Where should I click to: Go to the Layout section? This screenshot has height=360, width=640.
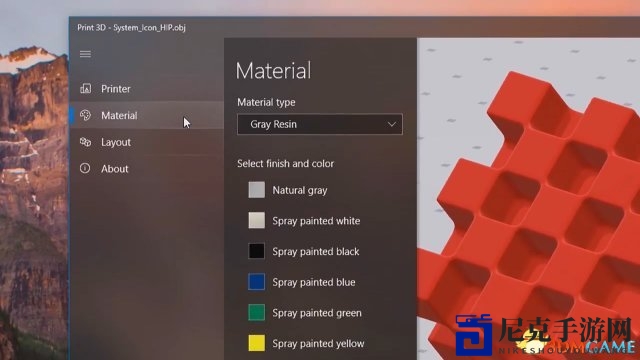click(x=147, y=142)
